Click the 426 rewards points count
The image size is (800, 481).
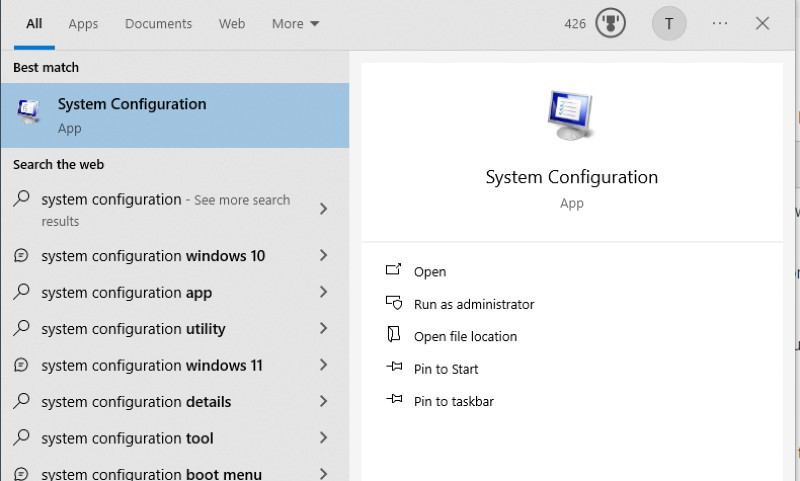pyautogui.click(x=575, y=24)
